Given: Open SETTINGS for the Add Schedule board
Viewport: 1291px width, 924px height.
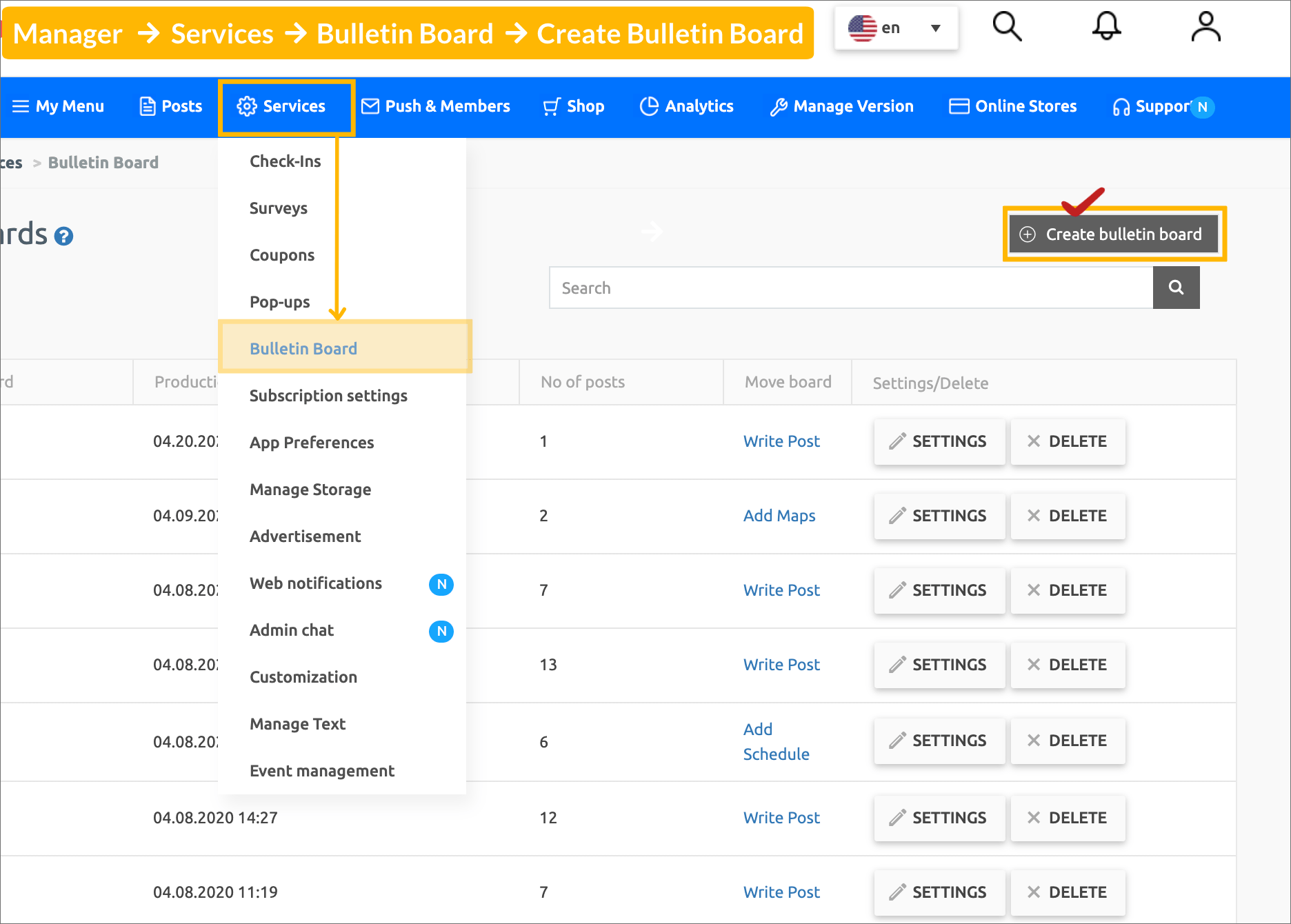Looking at the screenshot, I should point(939,741).
